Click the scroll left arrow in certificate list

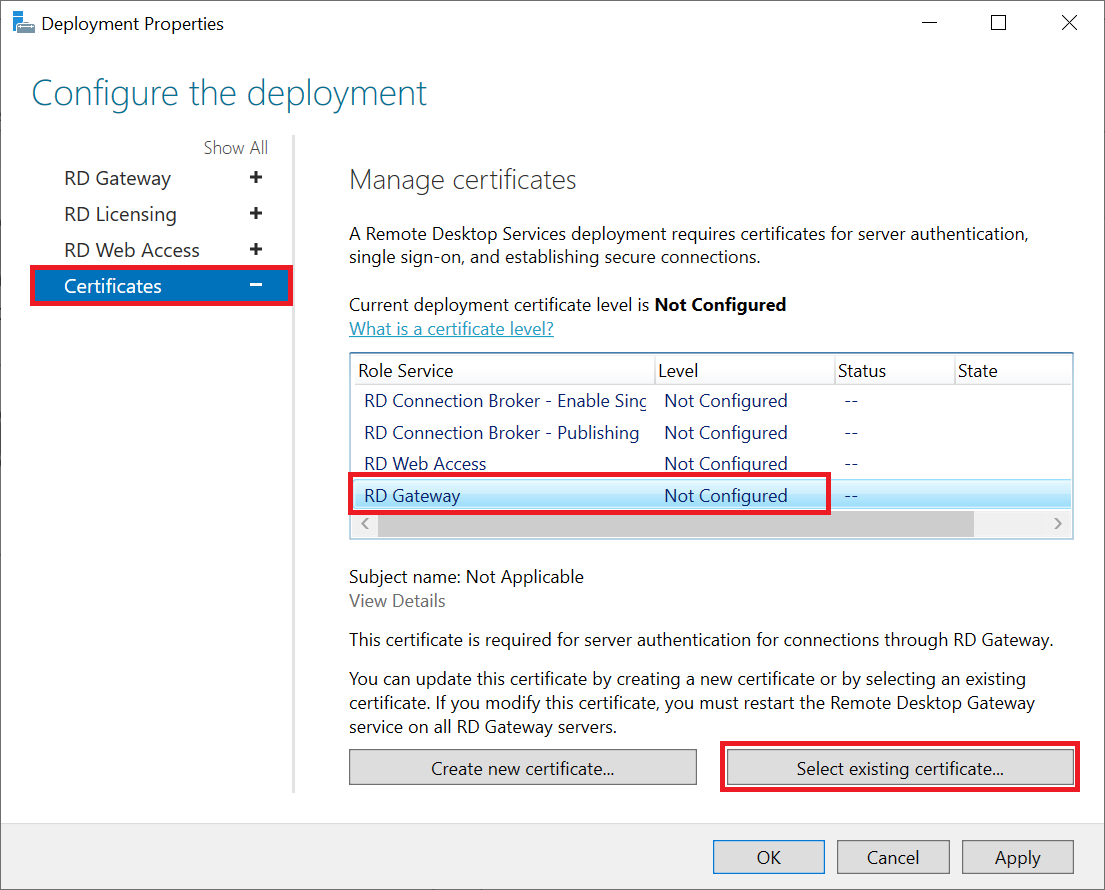[364, 524]
